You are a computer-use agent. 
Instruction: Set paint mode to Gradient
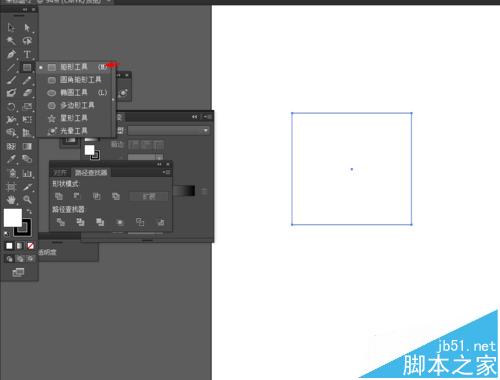coord(20,246)
